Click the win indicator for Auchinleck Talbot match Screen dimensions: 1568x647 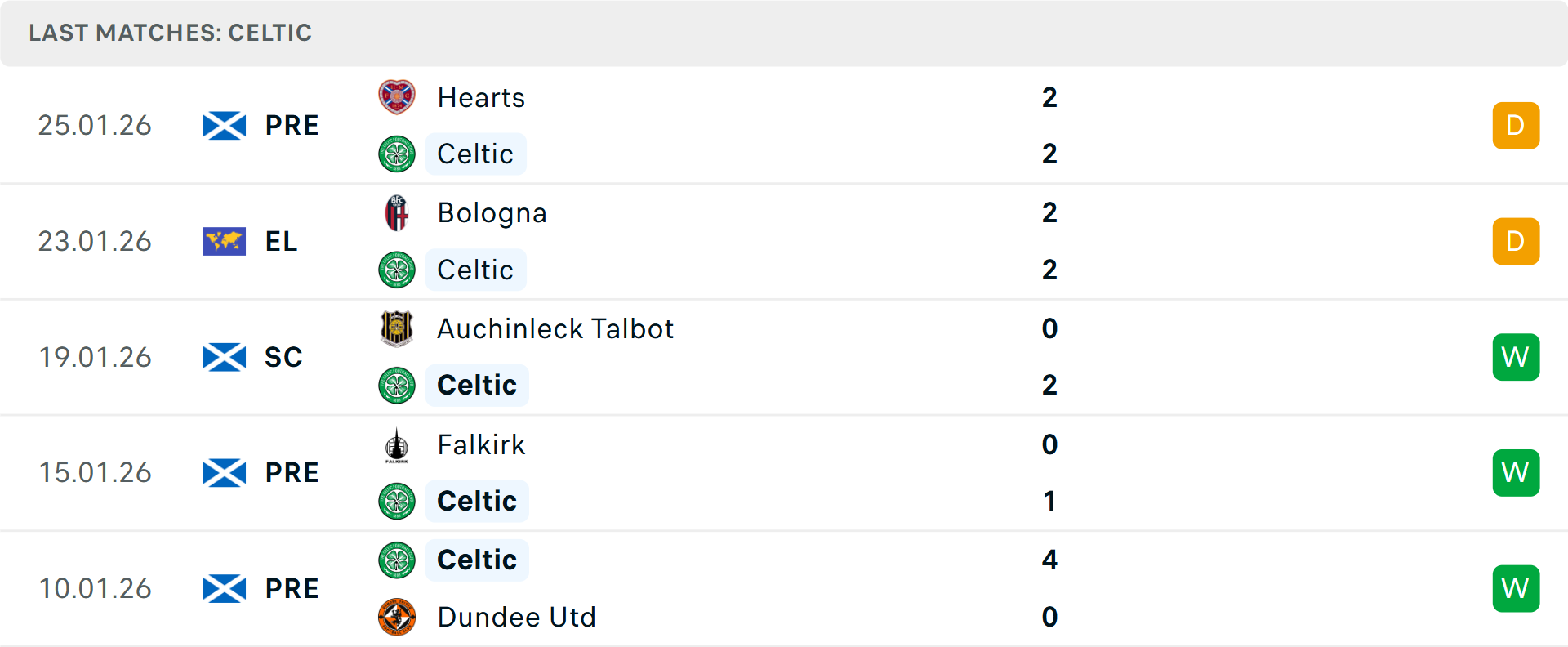point(1516,357)
